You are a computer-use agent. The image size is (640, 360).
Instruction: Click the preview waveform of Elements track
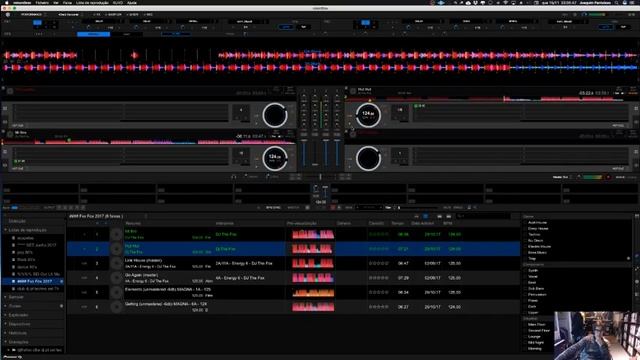[x=313, y=292]
